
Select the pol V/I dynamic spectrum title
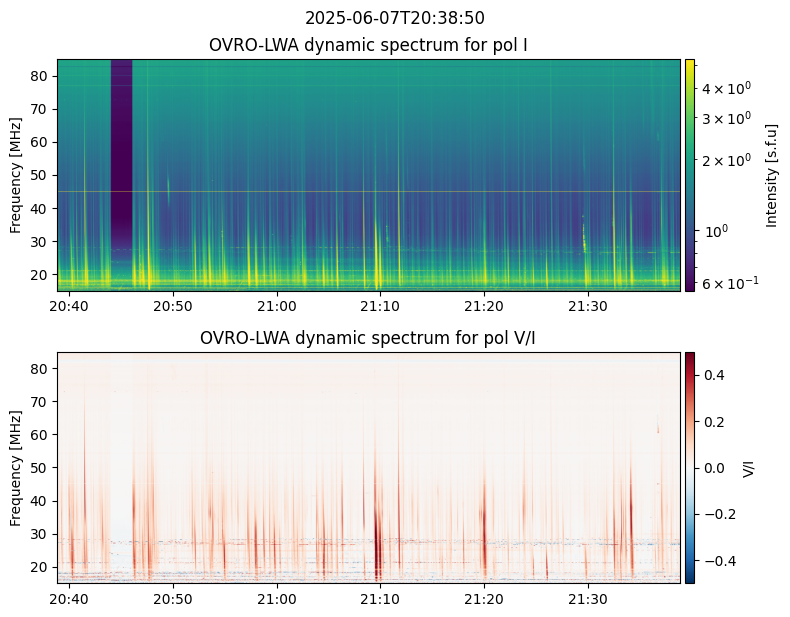[x=369, y=338]
